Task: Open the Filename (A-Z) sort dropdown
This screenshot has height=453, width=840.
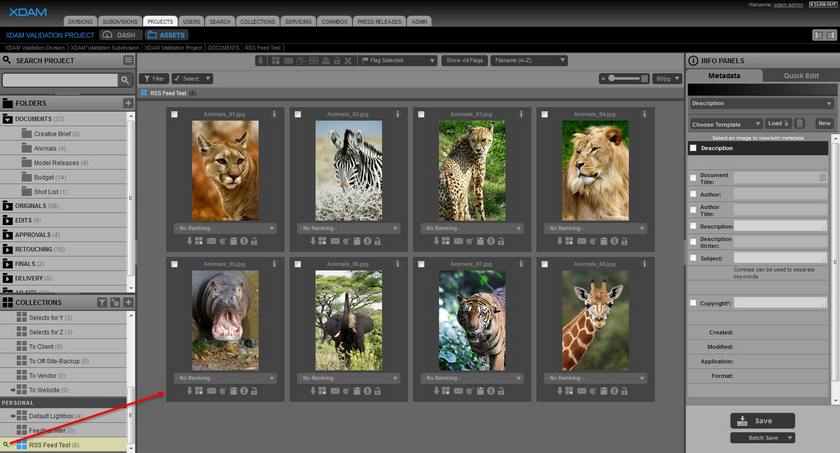Action: tap(530, 60)
